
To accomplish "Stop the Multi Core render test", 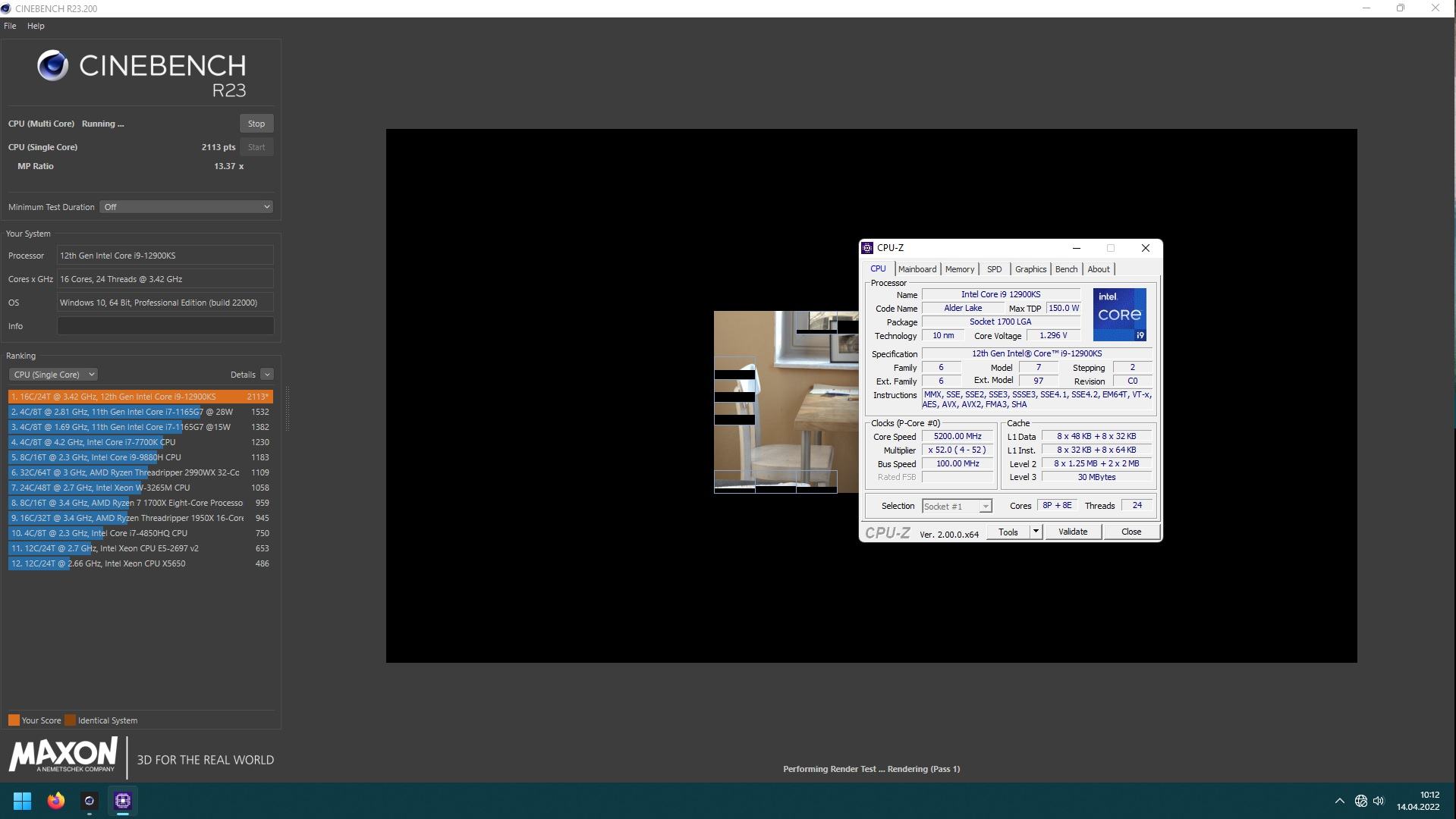I will click(x=256, y=124).
